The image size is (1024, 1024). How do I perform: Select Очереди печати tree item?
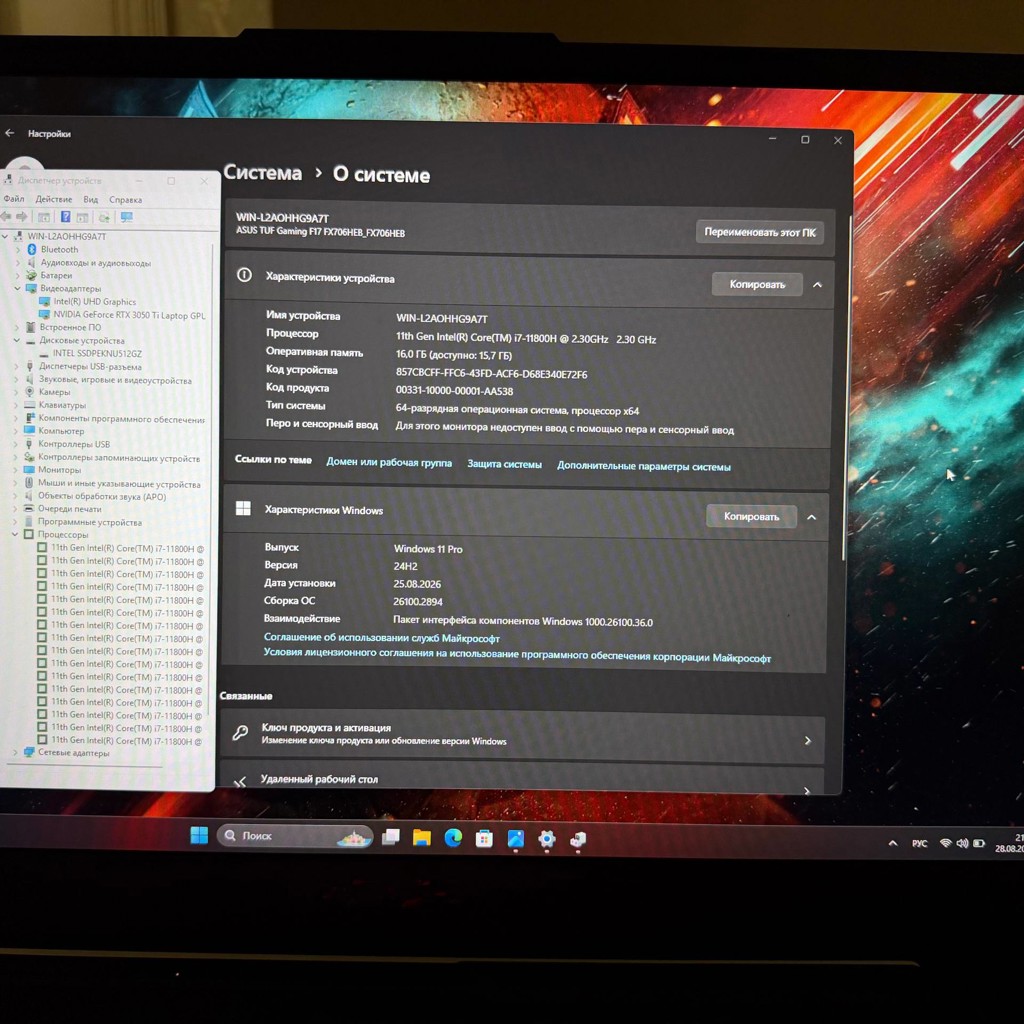coord(69,509)
